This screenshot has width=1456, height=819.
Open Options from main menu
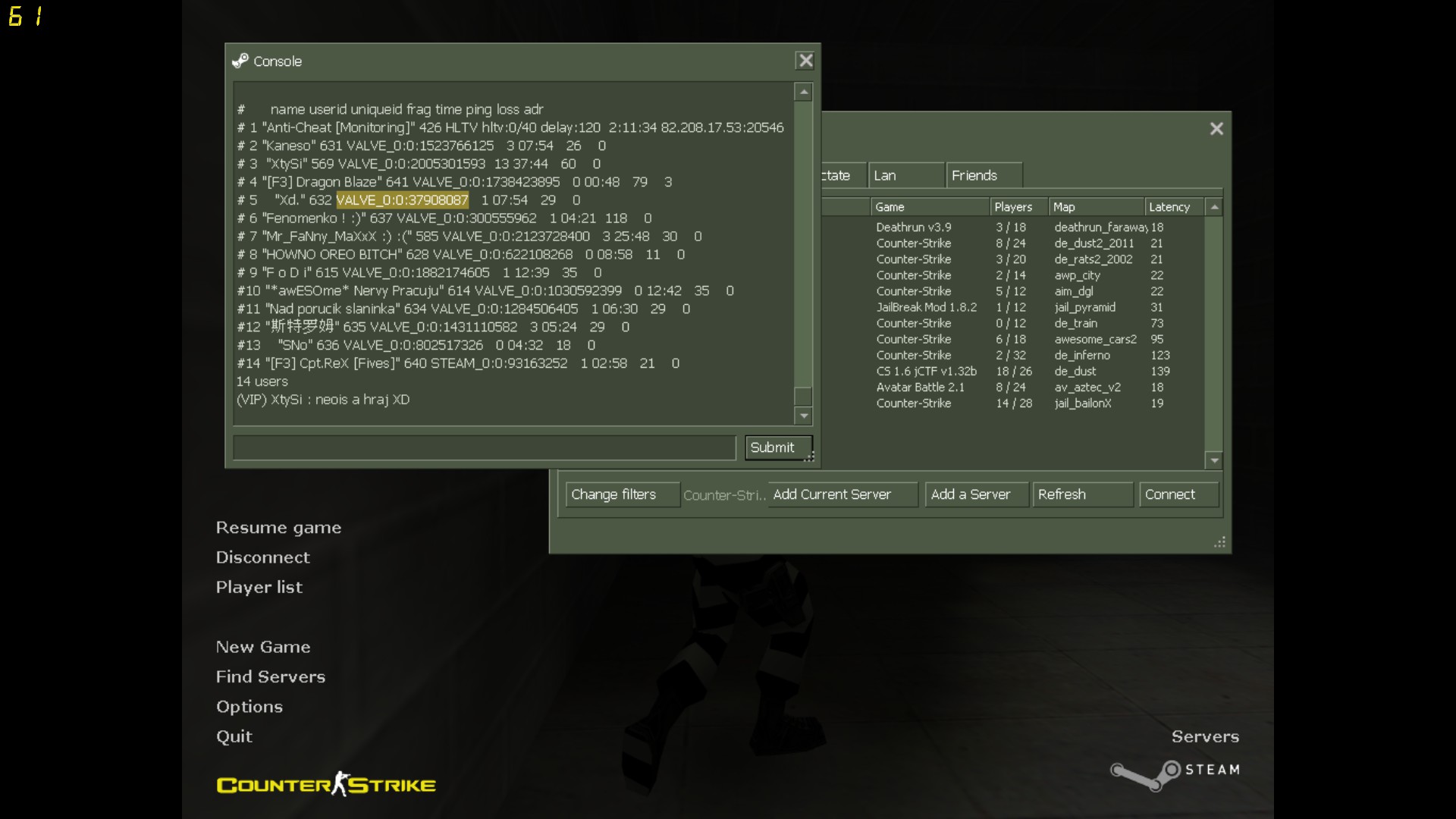point(249,707)
